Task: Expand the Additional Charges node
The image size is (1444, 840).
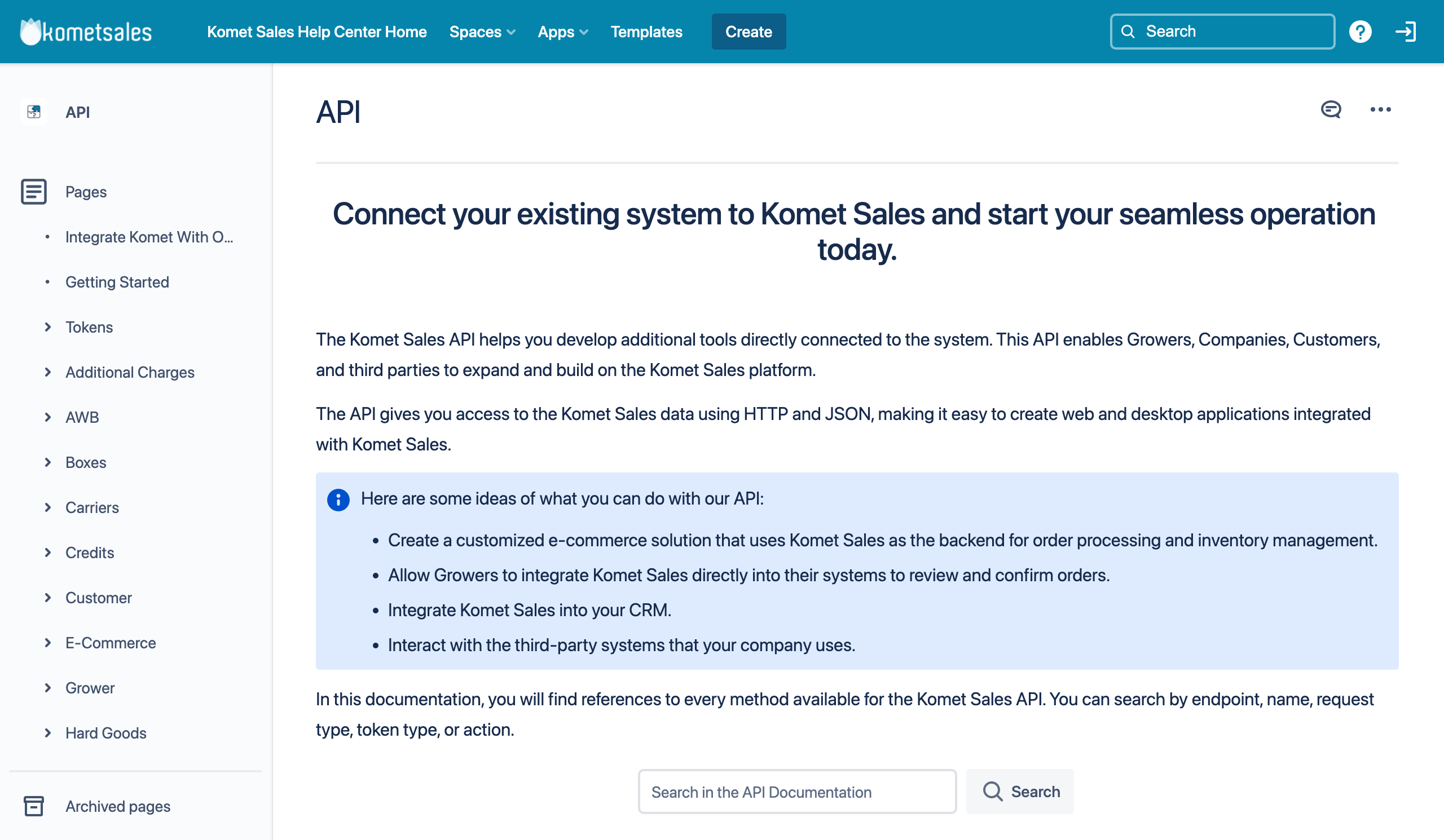Action: [48, 372]
